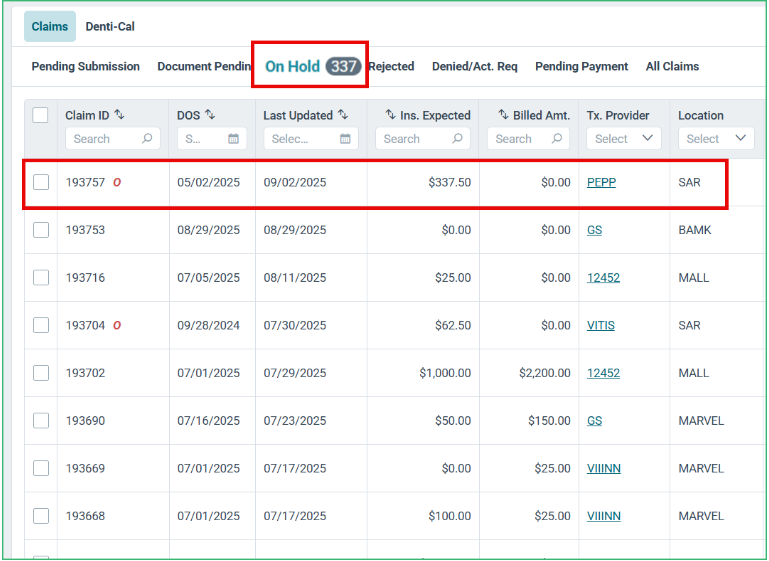
Task: Select checkbox for claim 193757
Action: coord(41,182)
